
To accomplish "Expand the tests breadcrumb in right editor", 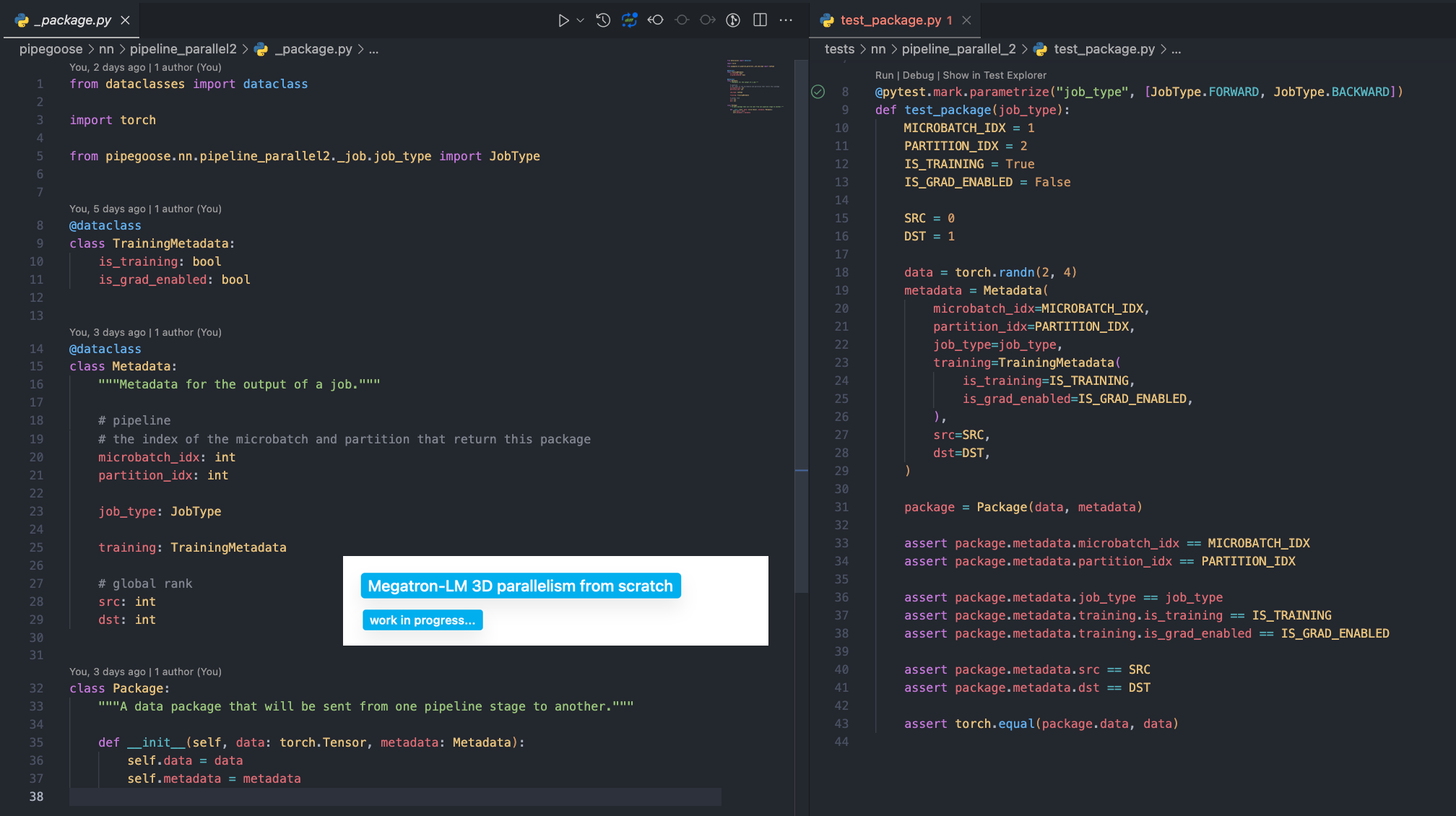I will pyautogui.click(x=839, y=49).
